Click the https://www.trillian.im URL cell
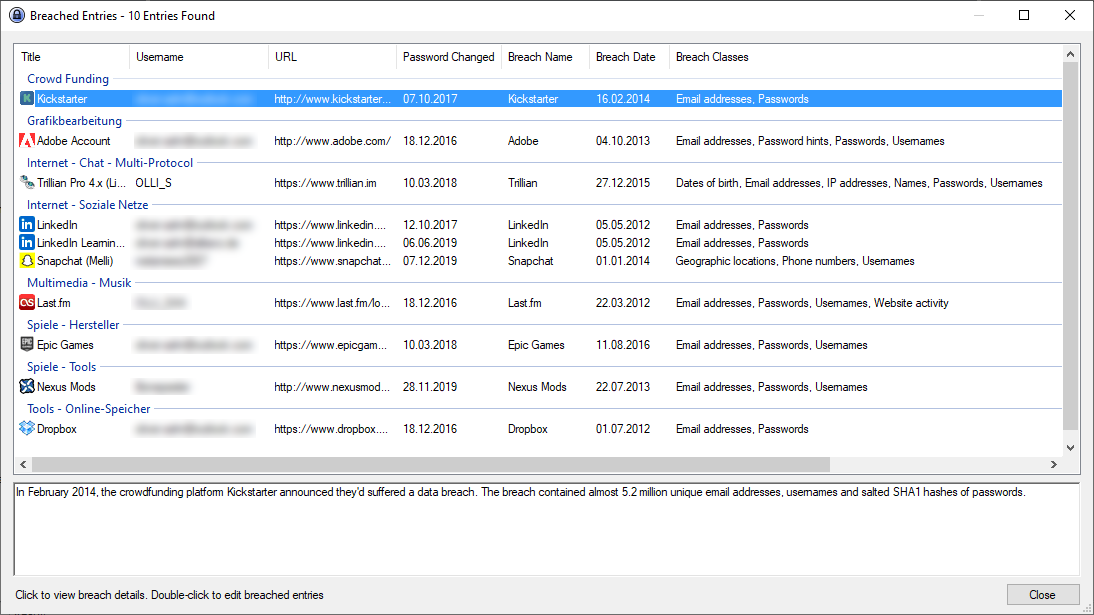Viewport: 1094px width, 615px height. [x=325, y=183]
